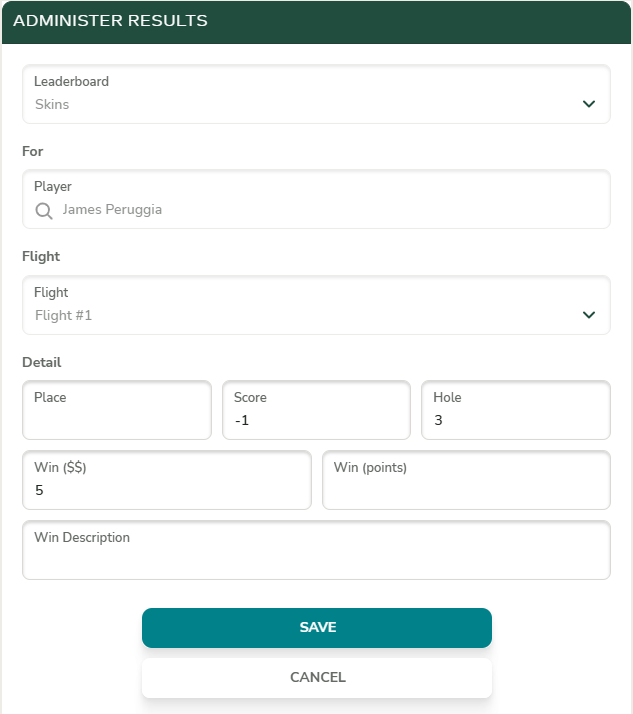The height and width of the screenshot is (714, 633).
Task: Focus the Player search field with James Peruggia
Action: pos(320,210)
